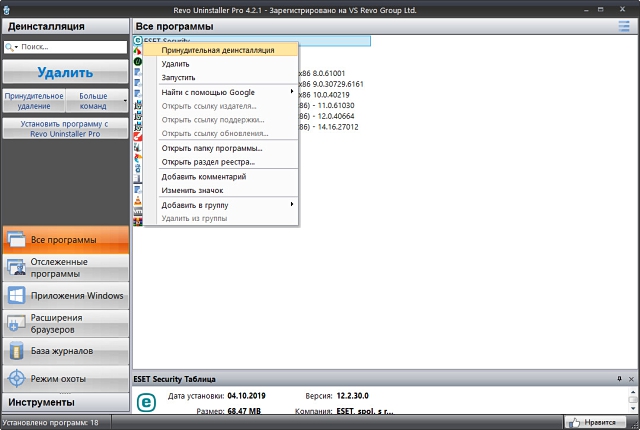The image size is (640, 430).
Task: Choose Добавить комментарий option
Action: pyautogui.click(x=221, y=177)
